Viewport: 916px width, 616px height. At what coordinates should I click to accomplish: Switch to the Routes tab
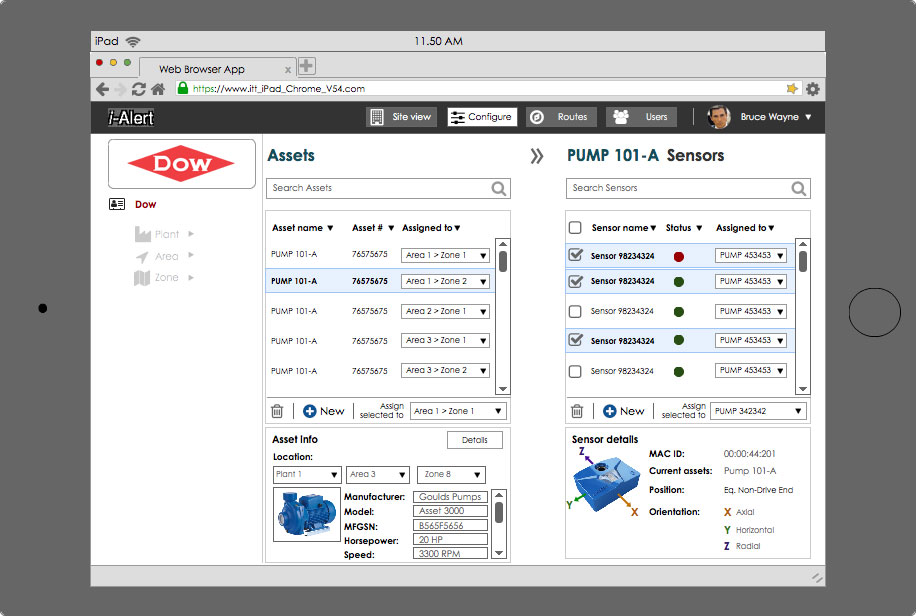click(562, 117)
